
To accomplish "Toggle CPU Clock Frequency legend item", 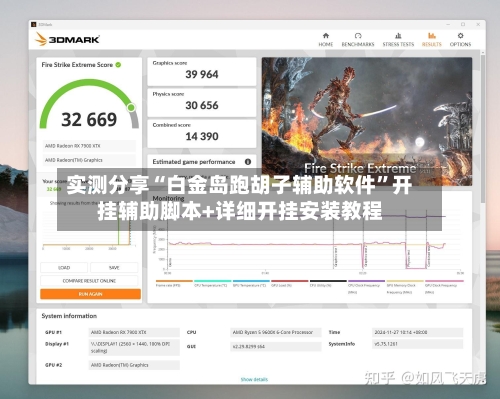I will (x=366, y=287).
